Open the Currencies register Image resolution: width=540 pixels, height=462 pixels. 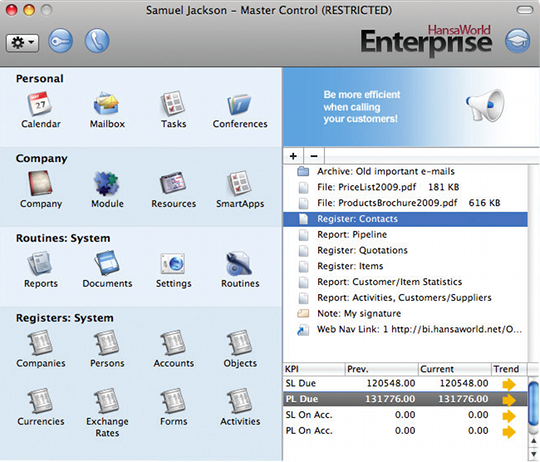click(x=40, y=401)
